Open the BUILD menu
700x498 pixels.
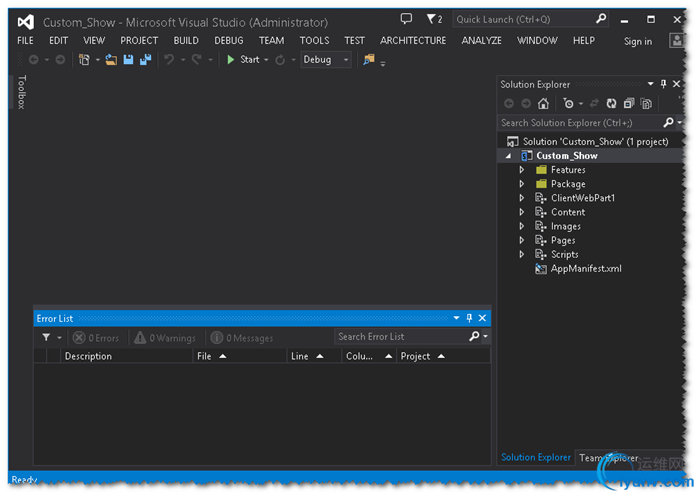(x=186, y=41)
